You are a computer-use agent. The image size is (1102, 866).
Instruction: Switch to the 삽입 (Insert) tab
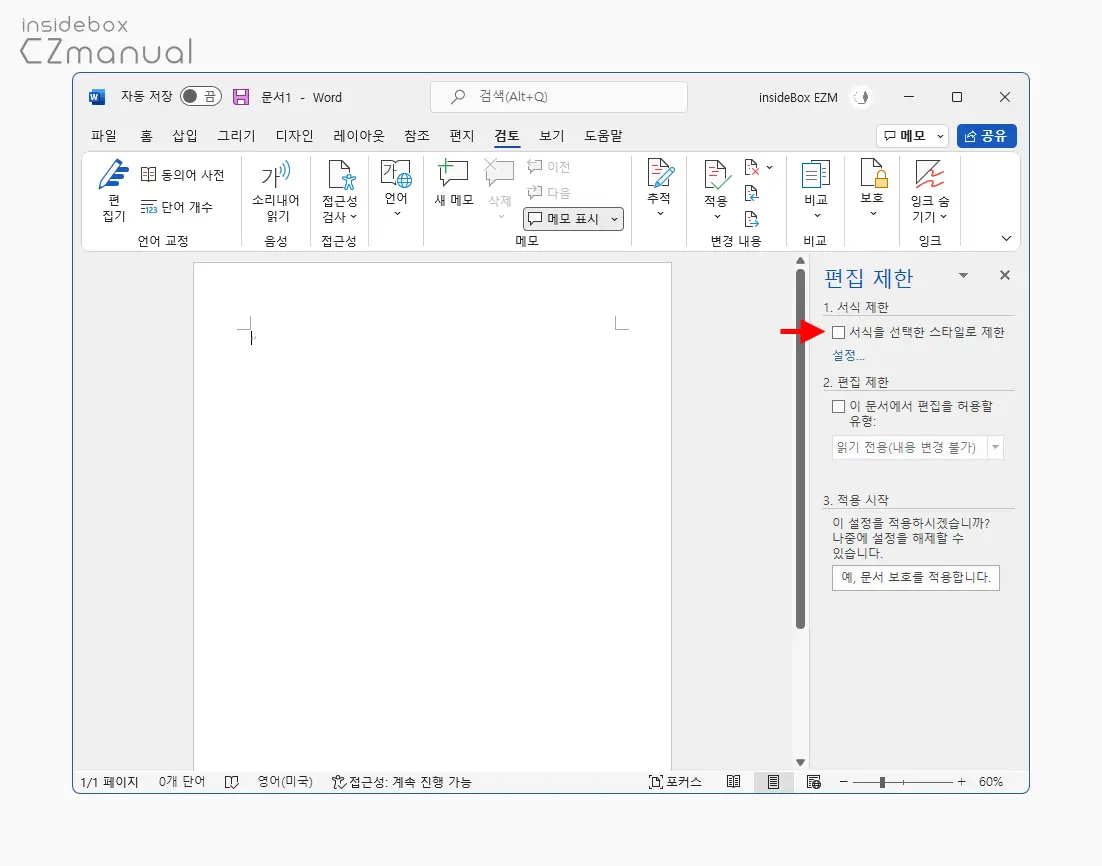[x=185, y=136]
